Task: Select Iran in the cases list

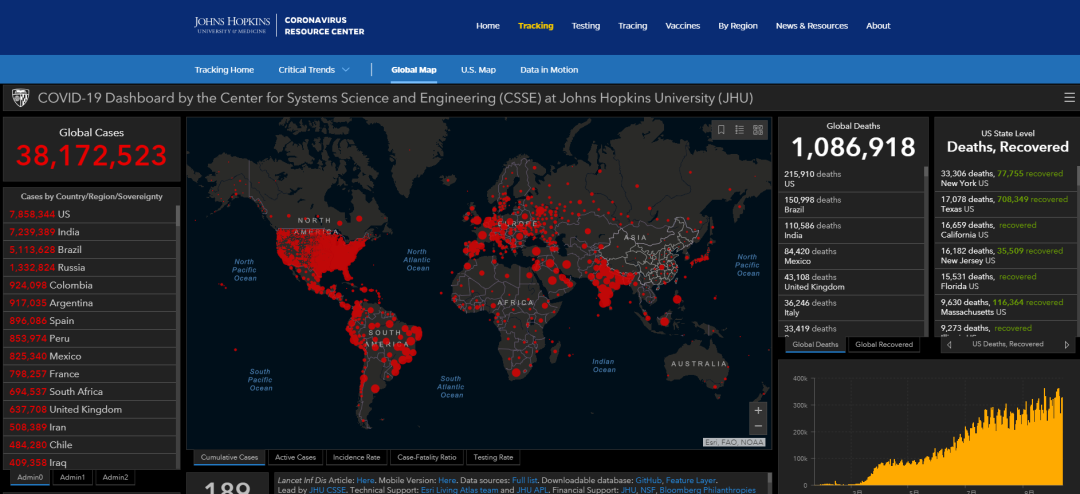Action: click(90, 427)
